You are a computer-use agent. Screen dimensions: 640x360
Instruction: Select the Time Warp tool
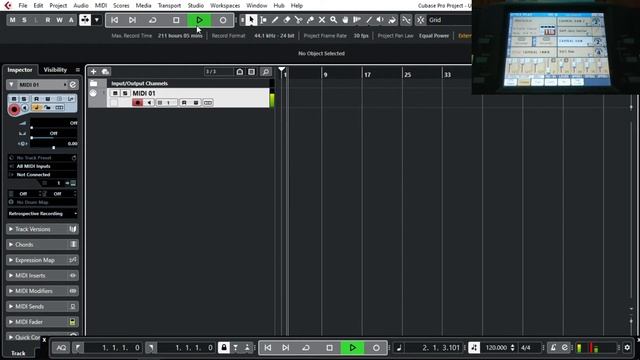357,20
